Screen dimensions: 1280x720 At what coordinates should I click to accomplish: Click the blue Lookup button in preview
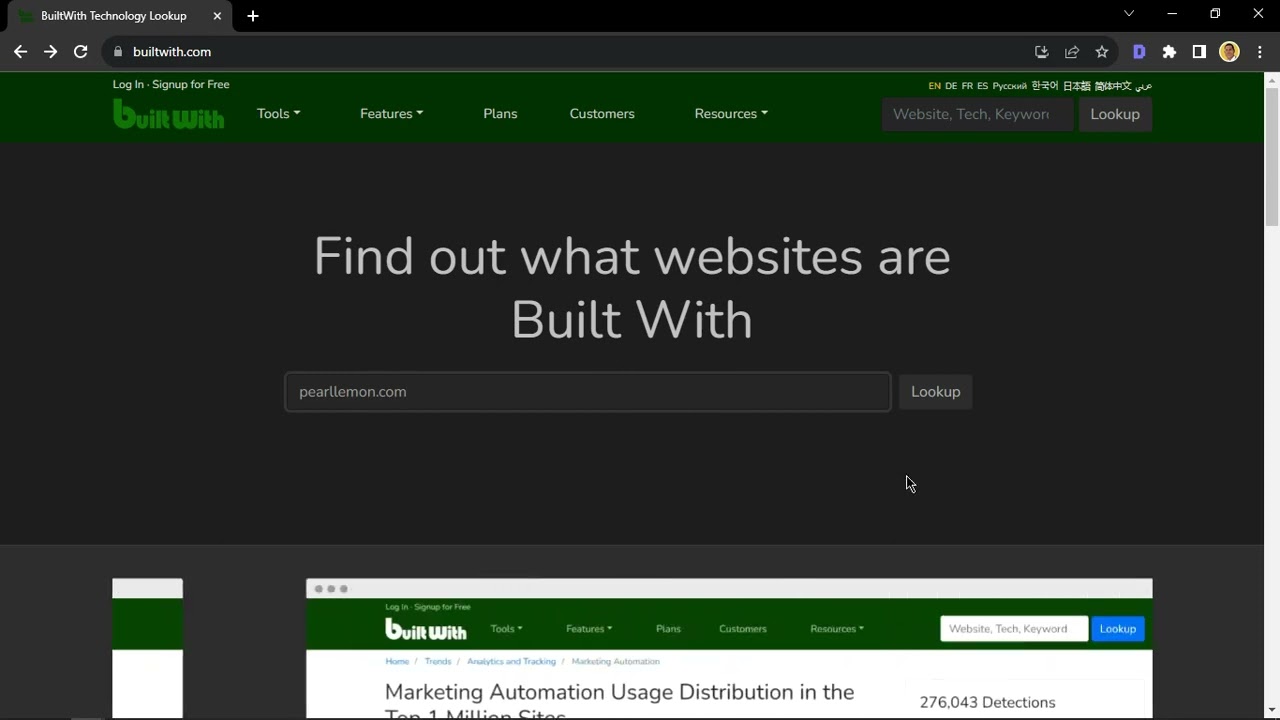1118,629
